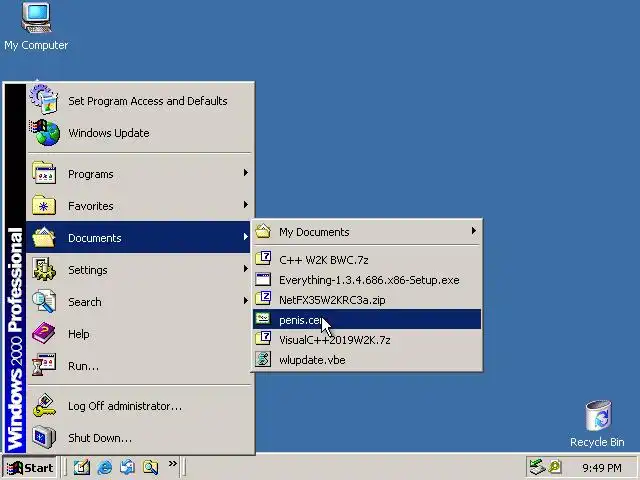Launch Outlook Express from Quick Launch

click(127, 467)
